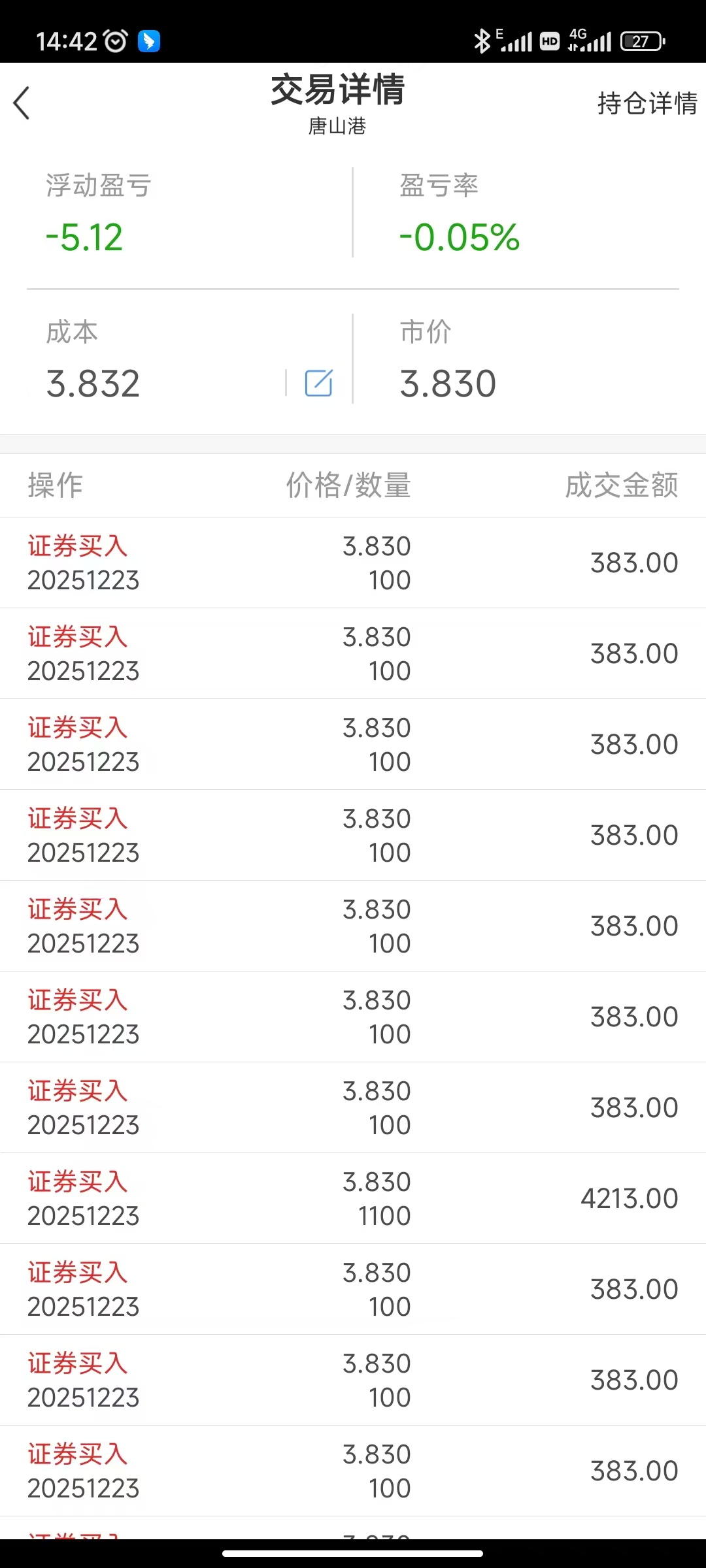
Task: Tap the 成交金额 column header
Action: pyautogui.click(x=621, y=485)
